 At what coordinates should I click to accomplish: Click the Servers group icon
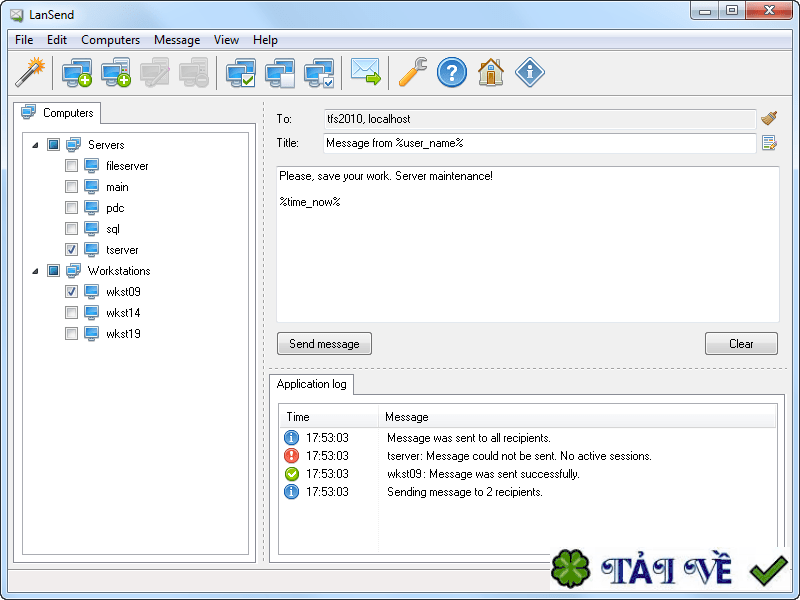pos(73,144)
